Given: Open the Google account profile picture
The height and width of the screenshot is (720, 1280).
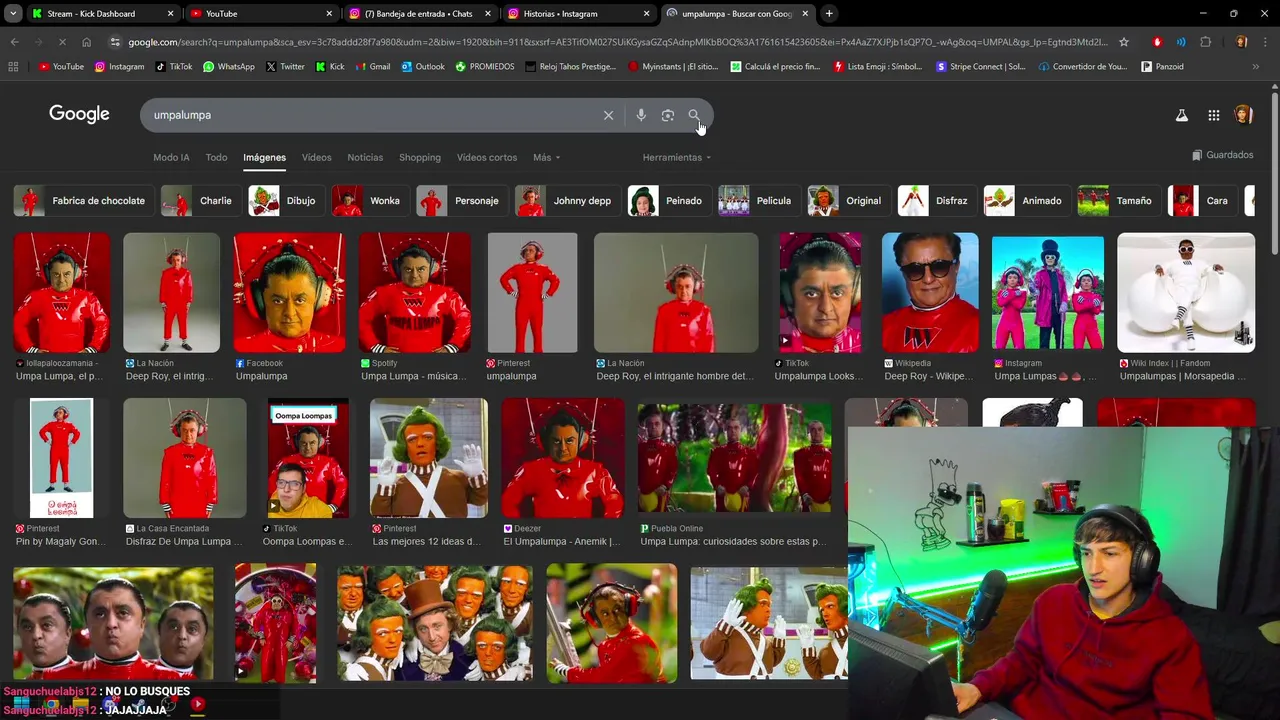Looking at the screenshot, I should tap(1243, 115).
